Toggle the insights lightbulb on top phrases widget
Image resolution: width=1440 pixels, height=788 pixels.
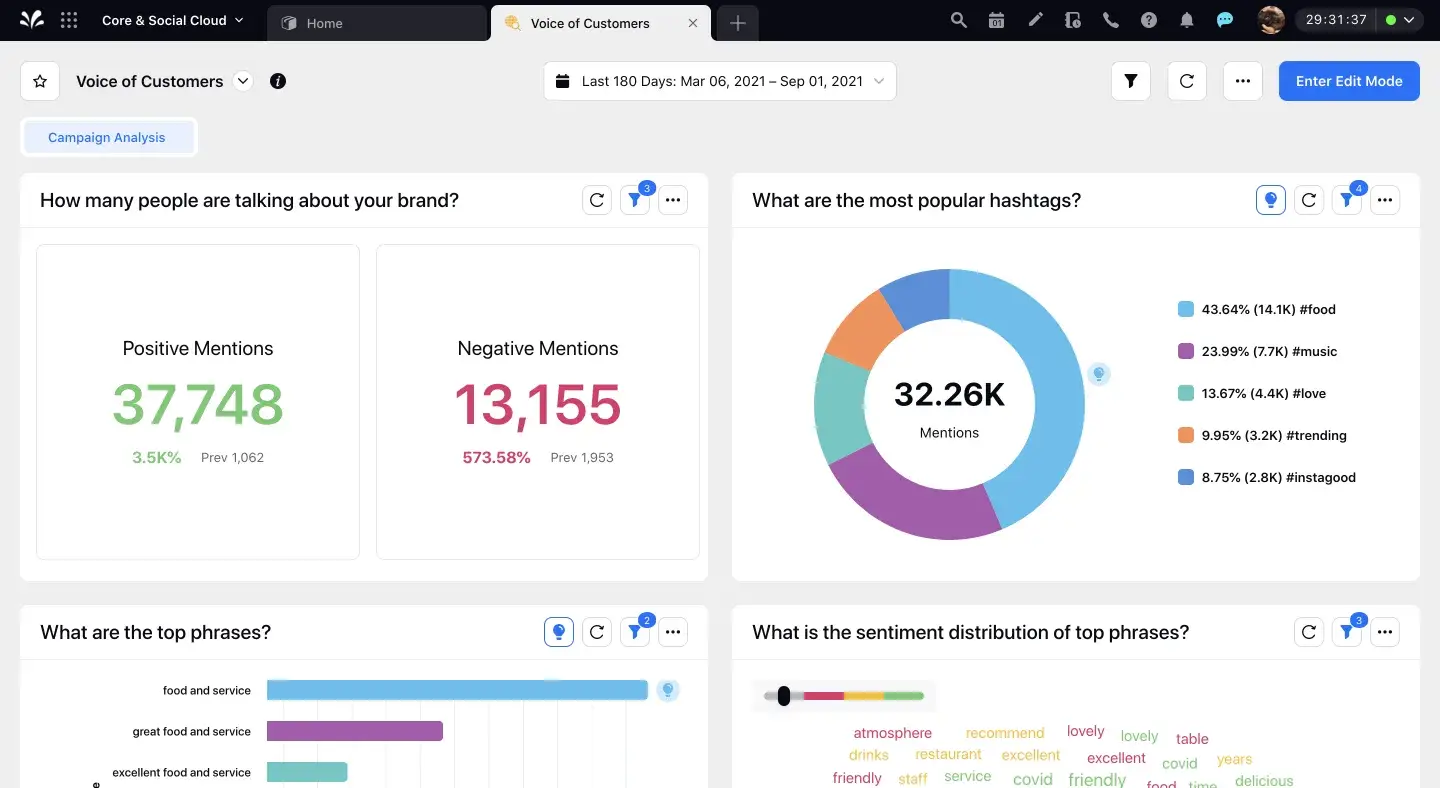(x=559, y=631)
